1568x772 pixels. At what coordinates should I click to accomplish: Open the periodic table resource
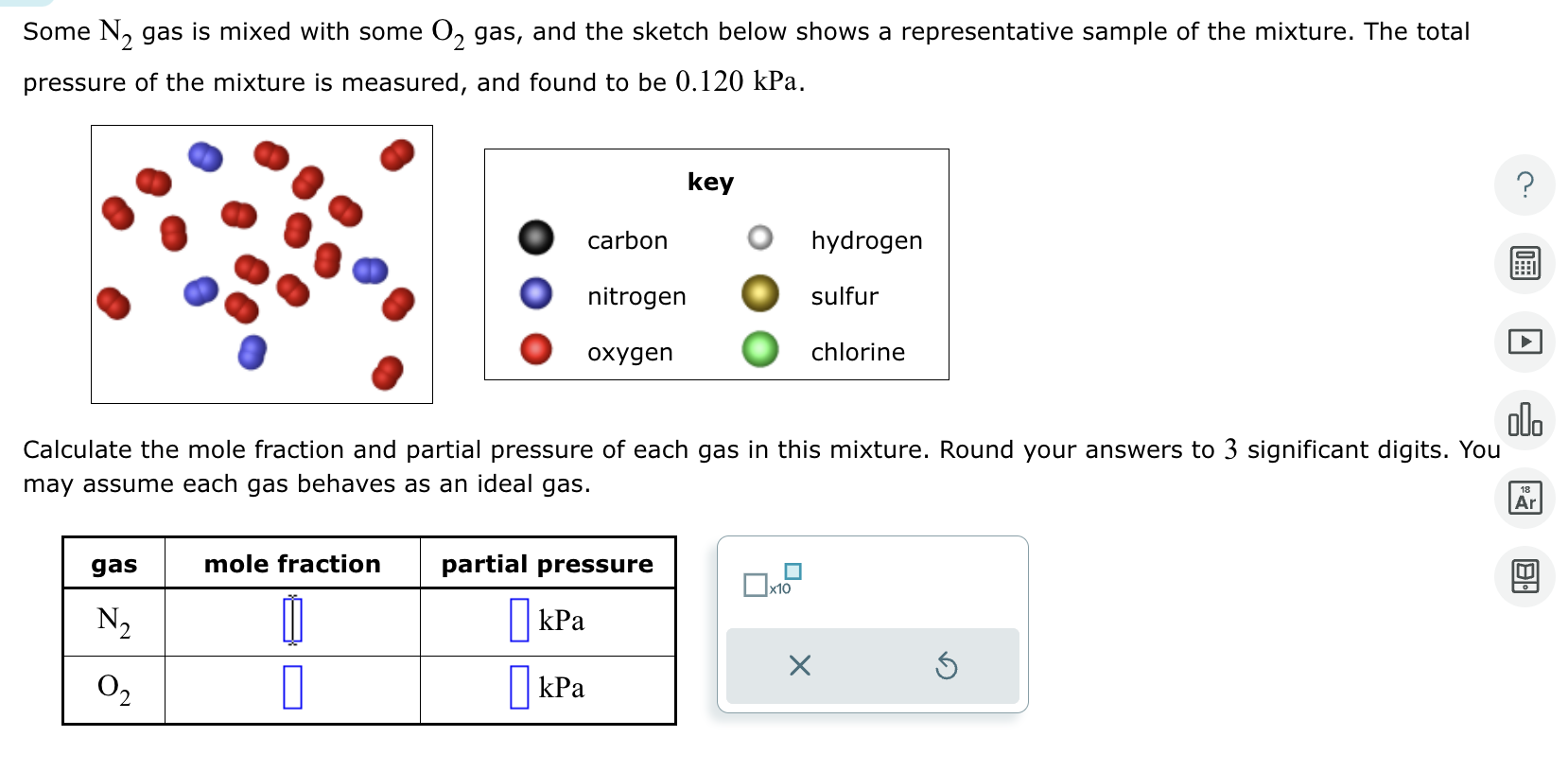(x=1524, y=499)
